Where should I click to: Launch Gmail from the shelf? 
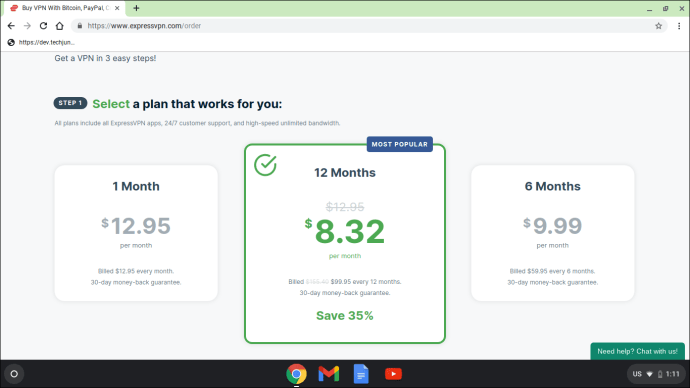pos(329,374)
